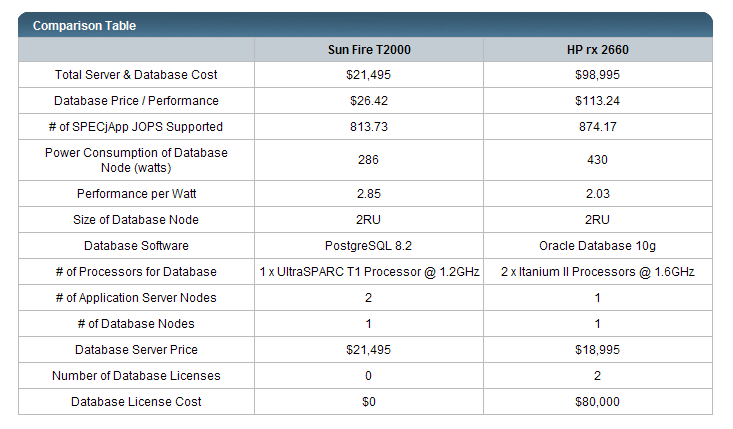Image resolution: width=733 pixels, height=429 pixels.
Task: Click 'Total Server & Database Cost' row label
Action: [136, 75]
